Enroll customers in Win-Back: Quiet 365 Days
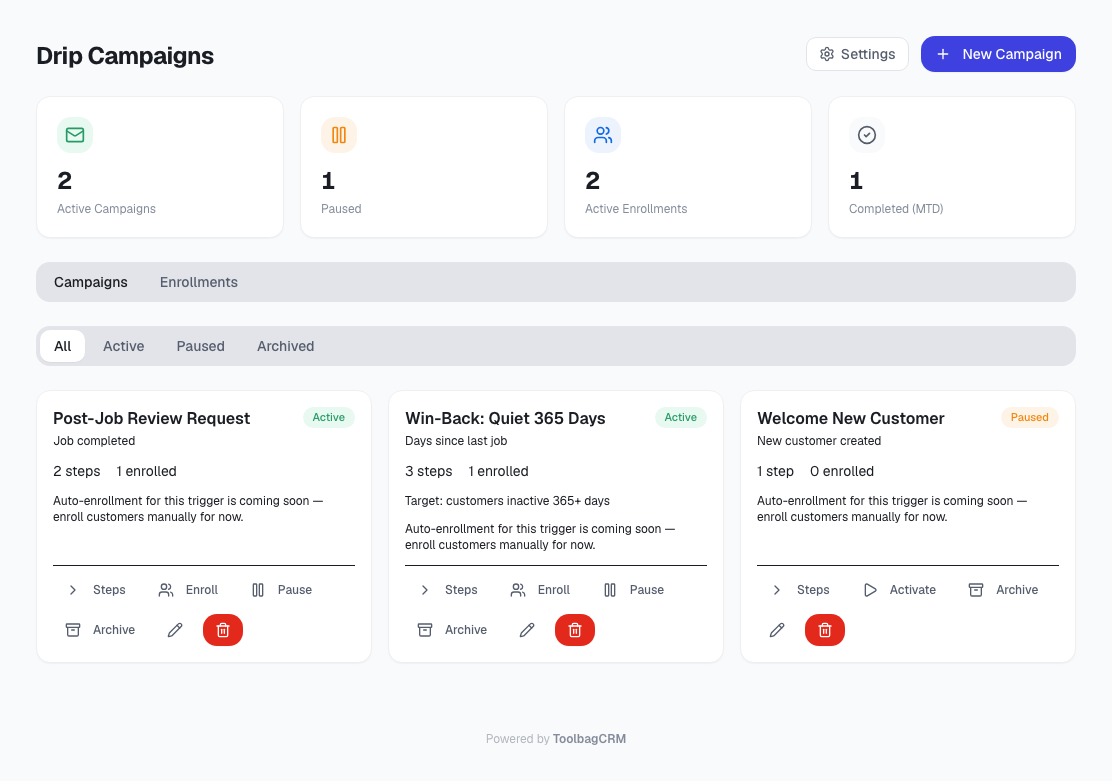 point(540,590)
